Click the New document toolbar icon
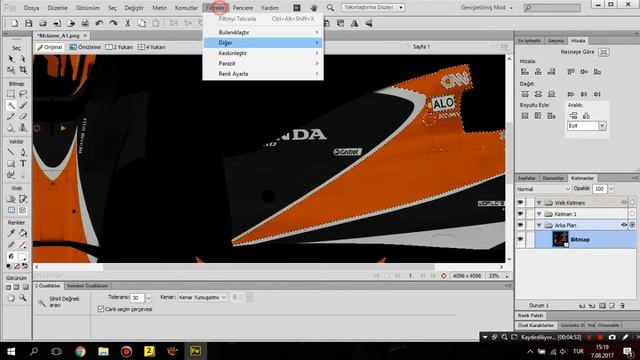Image resolution: width=640 pixels, height=360 pixels. (x=15, y=23)
